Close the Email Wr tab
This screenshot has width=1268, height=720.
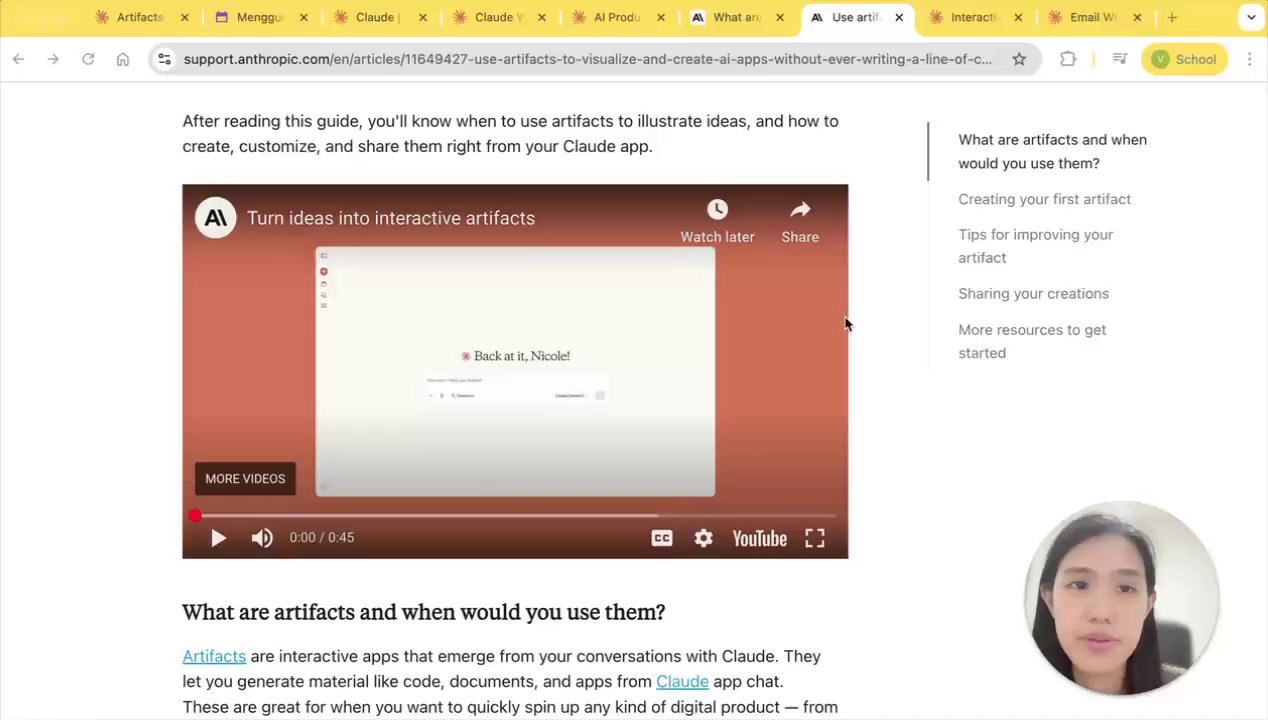1137,17
